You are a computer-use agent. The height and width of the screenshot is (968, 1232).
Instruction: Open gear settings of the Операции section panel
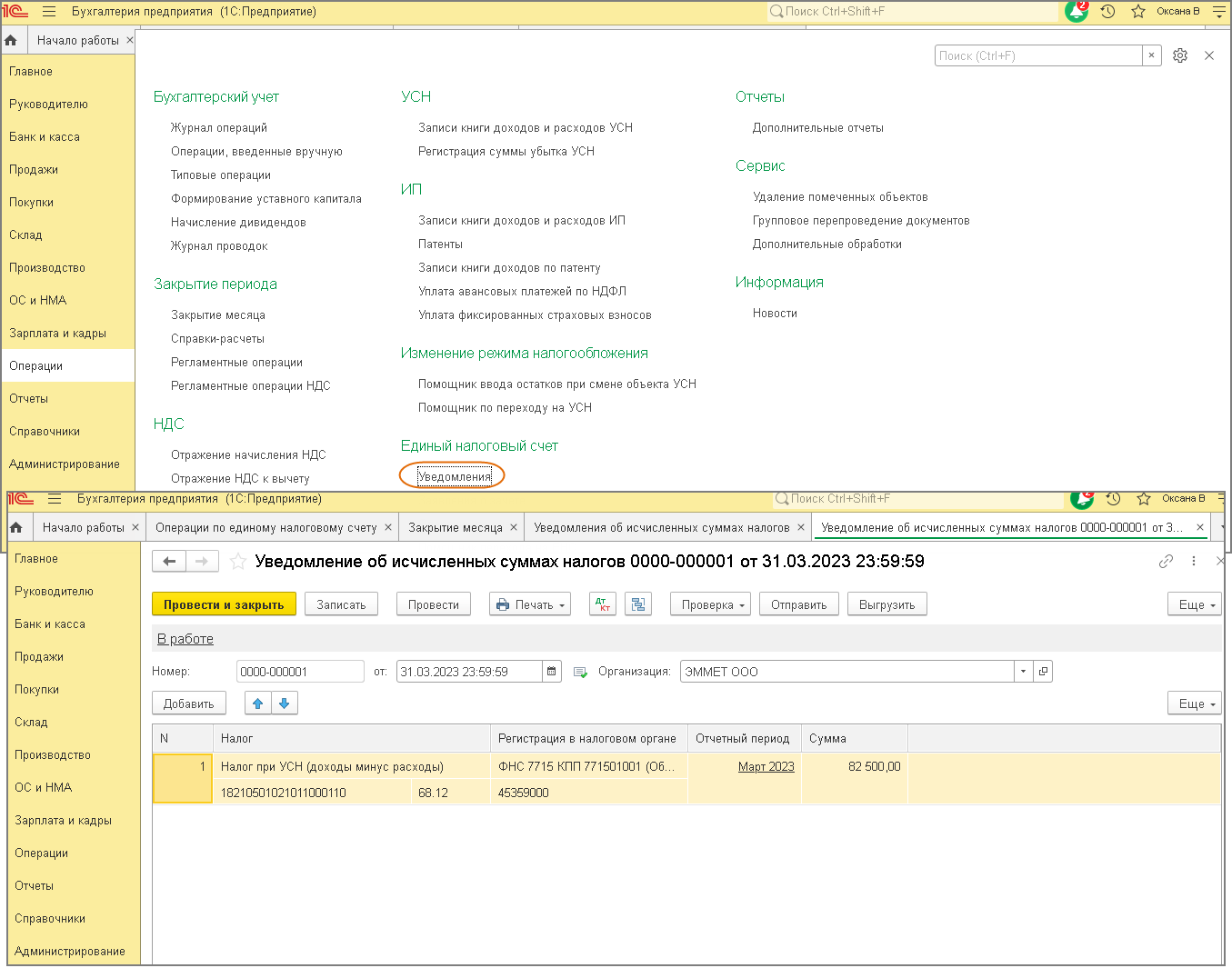pyautogui.click(x=1180, y=55)
